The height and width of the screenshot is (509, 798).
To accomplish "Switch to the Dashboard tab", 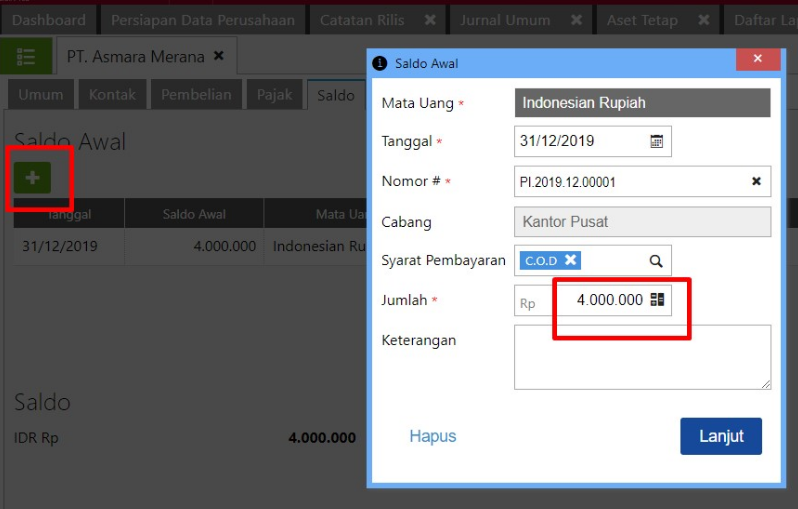I will coord(48,20).
